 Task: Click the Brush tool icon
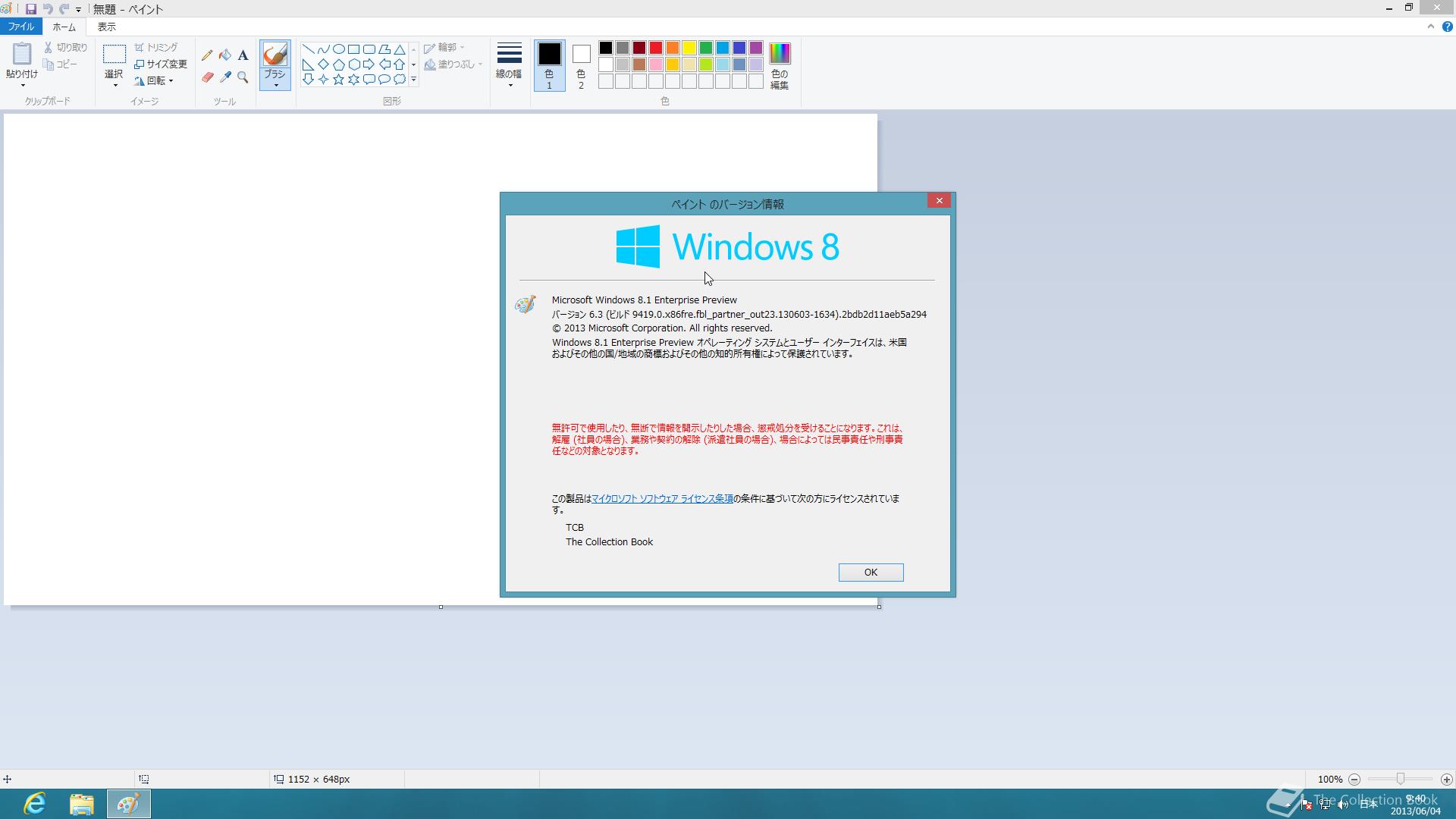(275, 54)
